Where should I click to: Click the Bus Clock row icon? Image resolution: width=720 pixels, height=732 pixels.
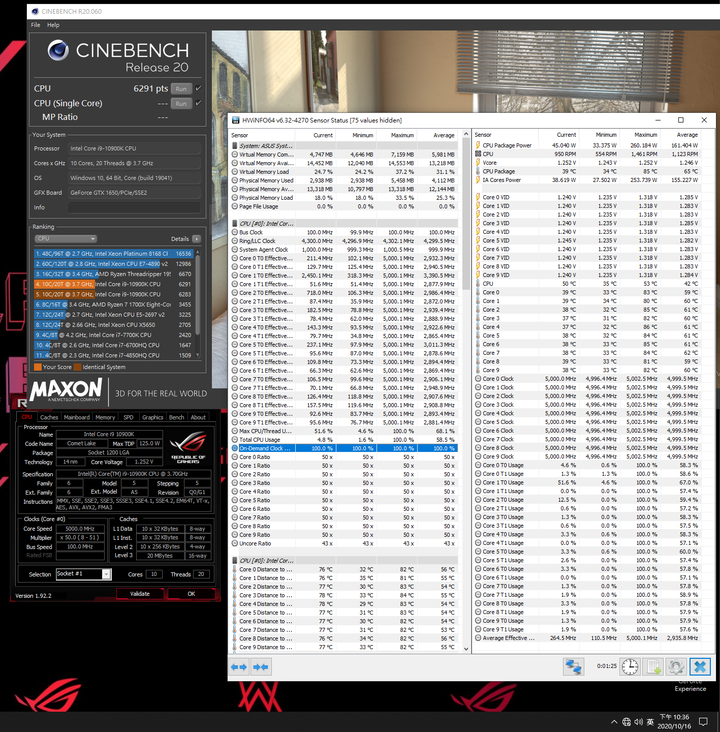coord(235,232)
